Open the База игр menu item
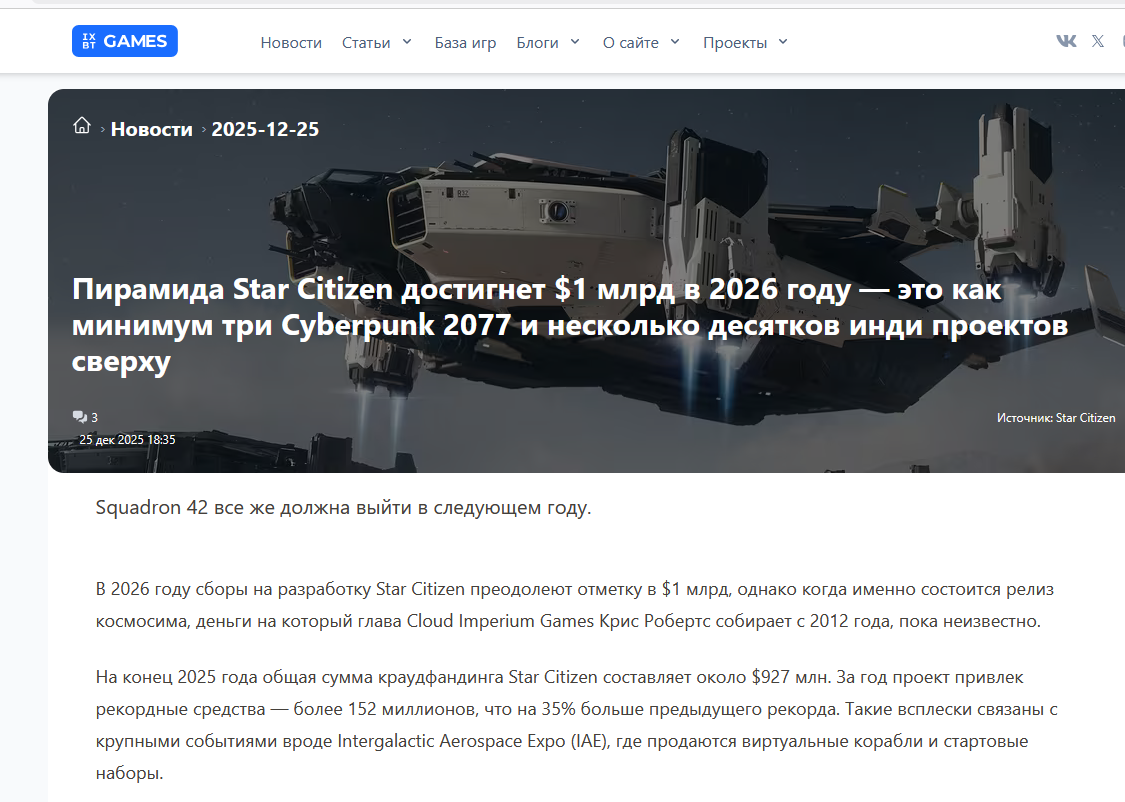 [x=465, y=42]
